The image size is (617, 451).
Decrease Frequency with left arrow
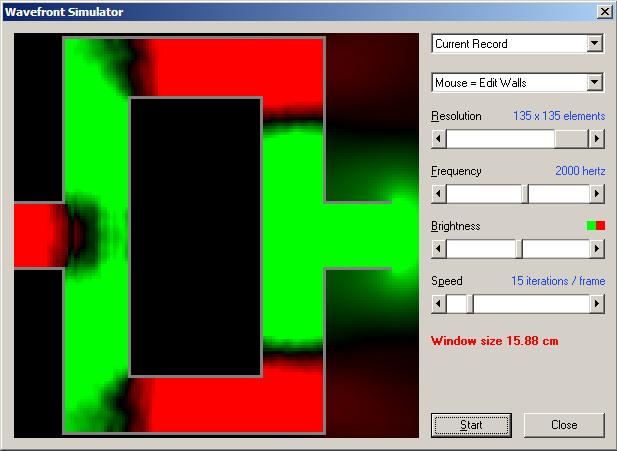coord(439,194)
